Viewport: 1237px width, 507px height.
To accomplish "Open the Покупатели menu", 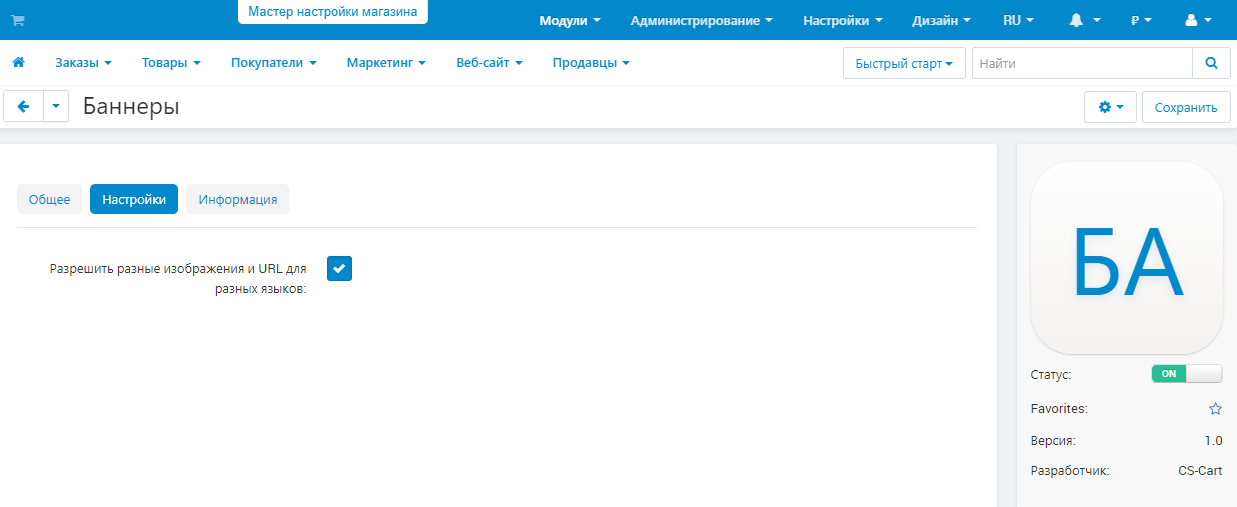I will (x=273, y=63).
